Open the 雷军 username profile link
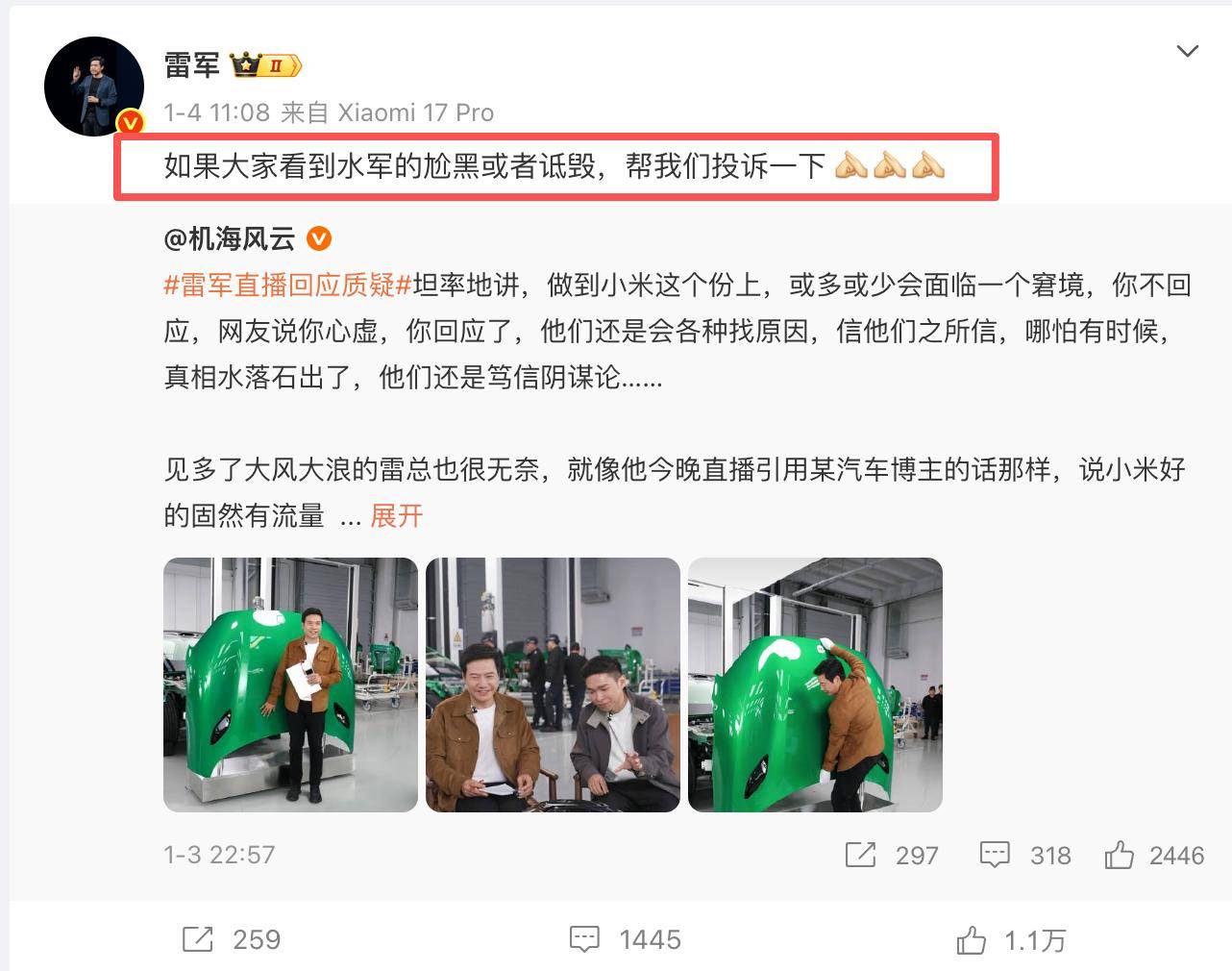Image resolution: width=1232 pixels, height=971 pixels. click(x=191, y=64)
